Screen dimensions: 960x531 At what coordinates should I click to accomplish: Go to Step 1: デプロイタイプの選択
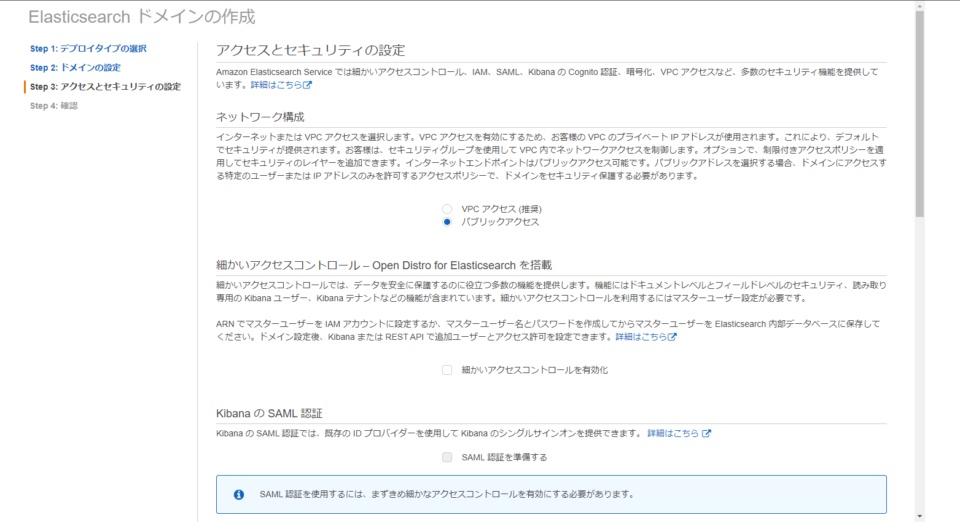[x=88, y=48]
